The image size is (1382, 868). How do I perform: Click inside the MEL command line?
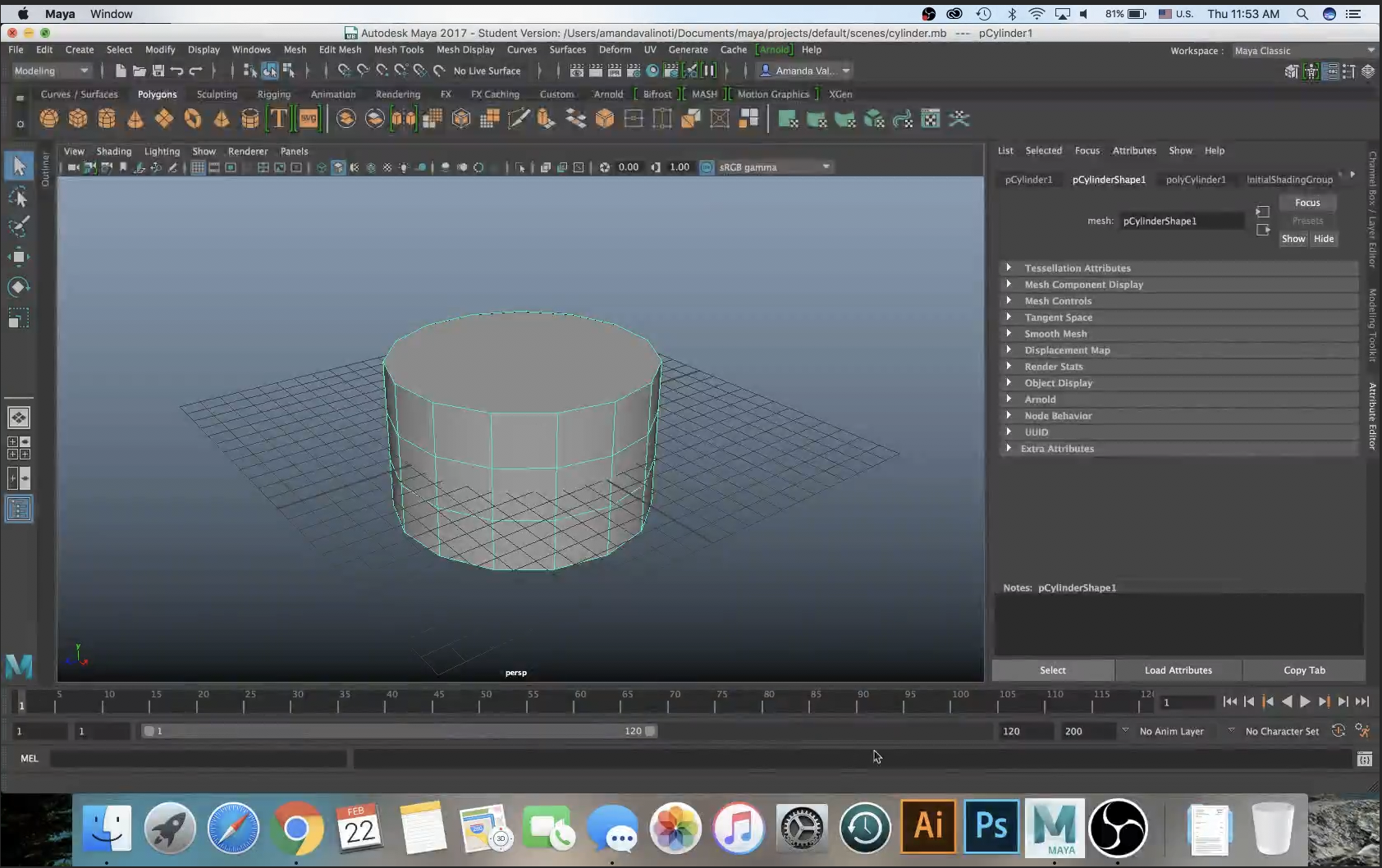[197, 758]
